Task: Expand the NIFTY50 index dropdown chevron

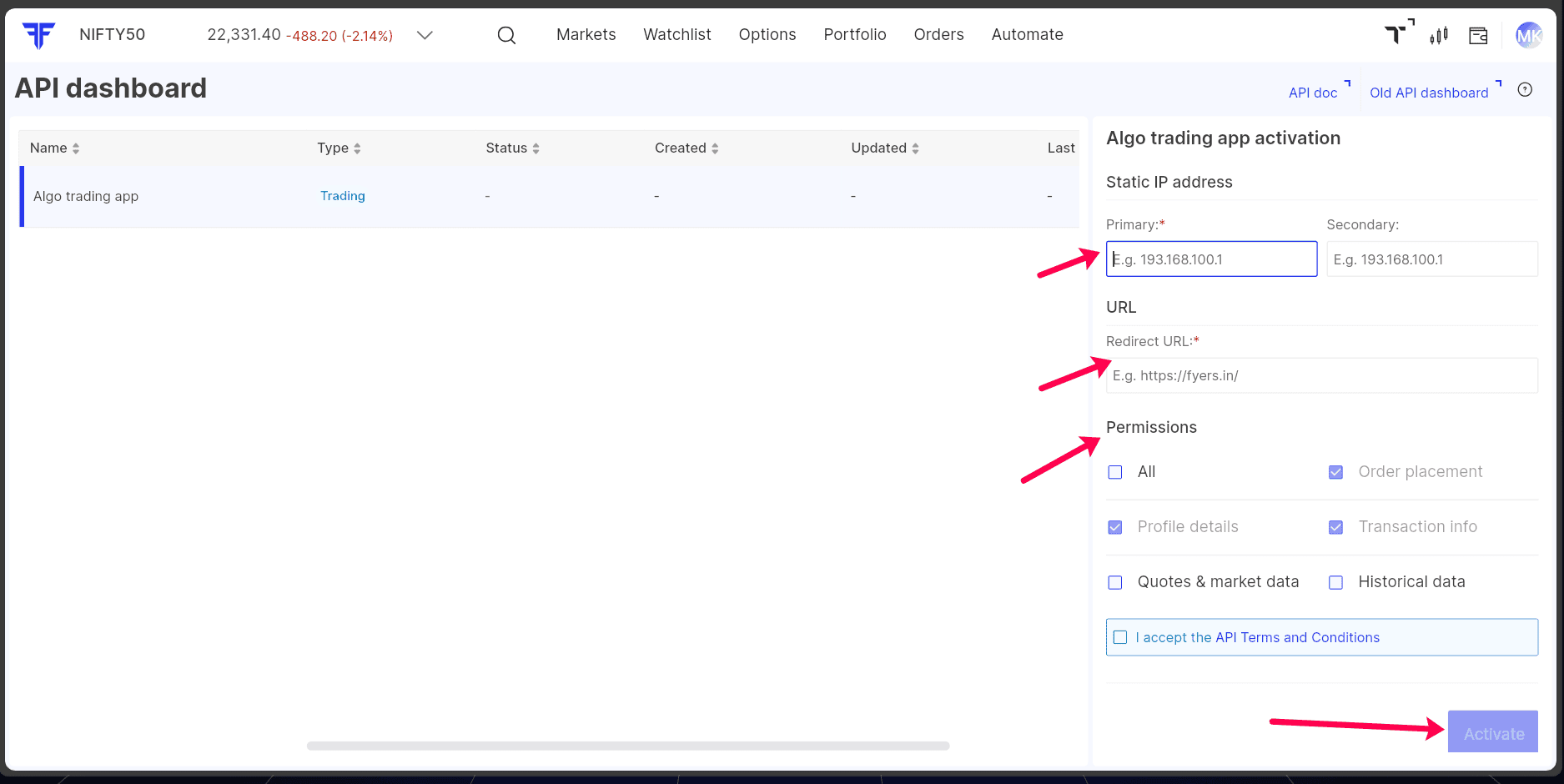Action: pos(425,35)
